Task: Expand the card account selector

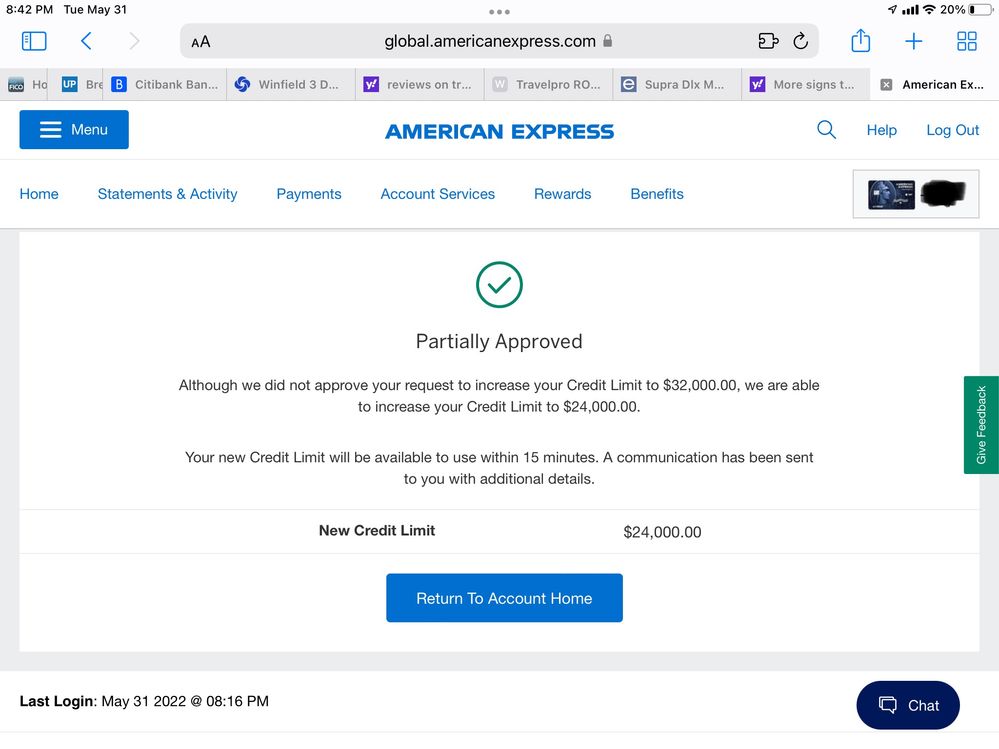Action: point(915,194)
